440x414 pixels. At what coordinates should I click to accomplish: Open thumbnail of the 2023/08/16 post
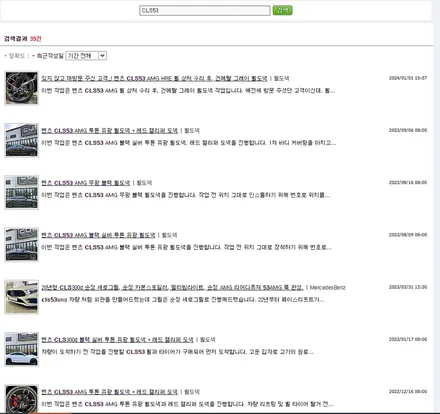21,193
